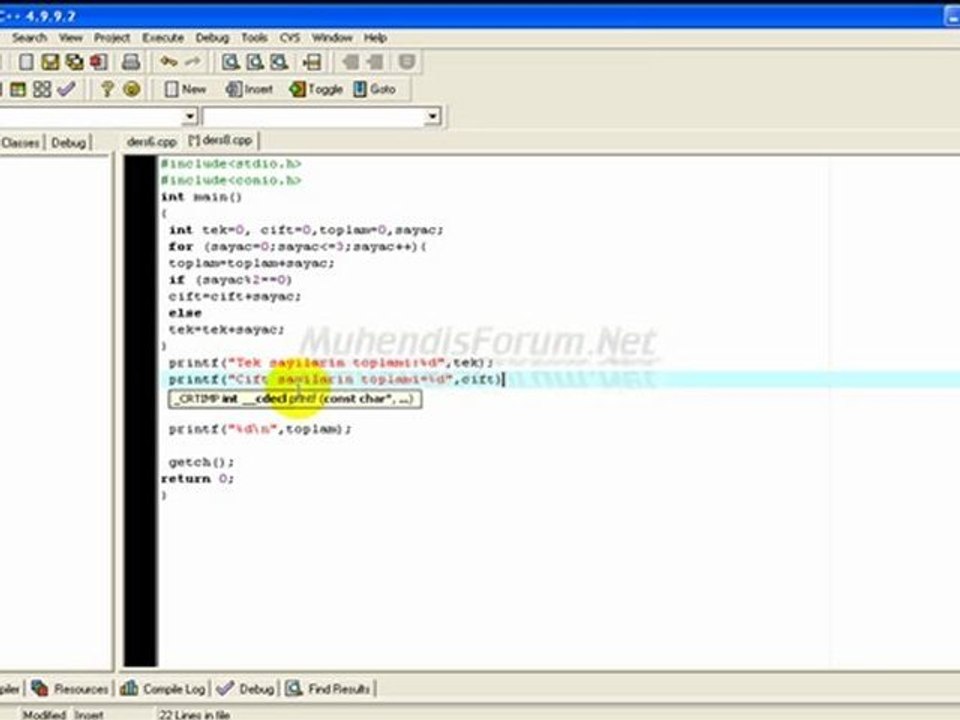Screen dimensions: 960x720
Task: Click the Remove from Project icon
Action: point(375,62)
